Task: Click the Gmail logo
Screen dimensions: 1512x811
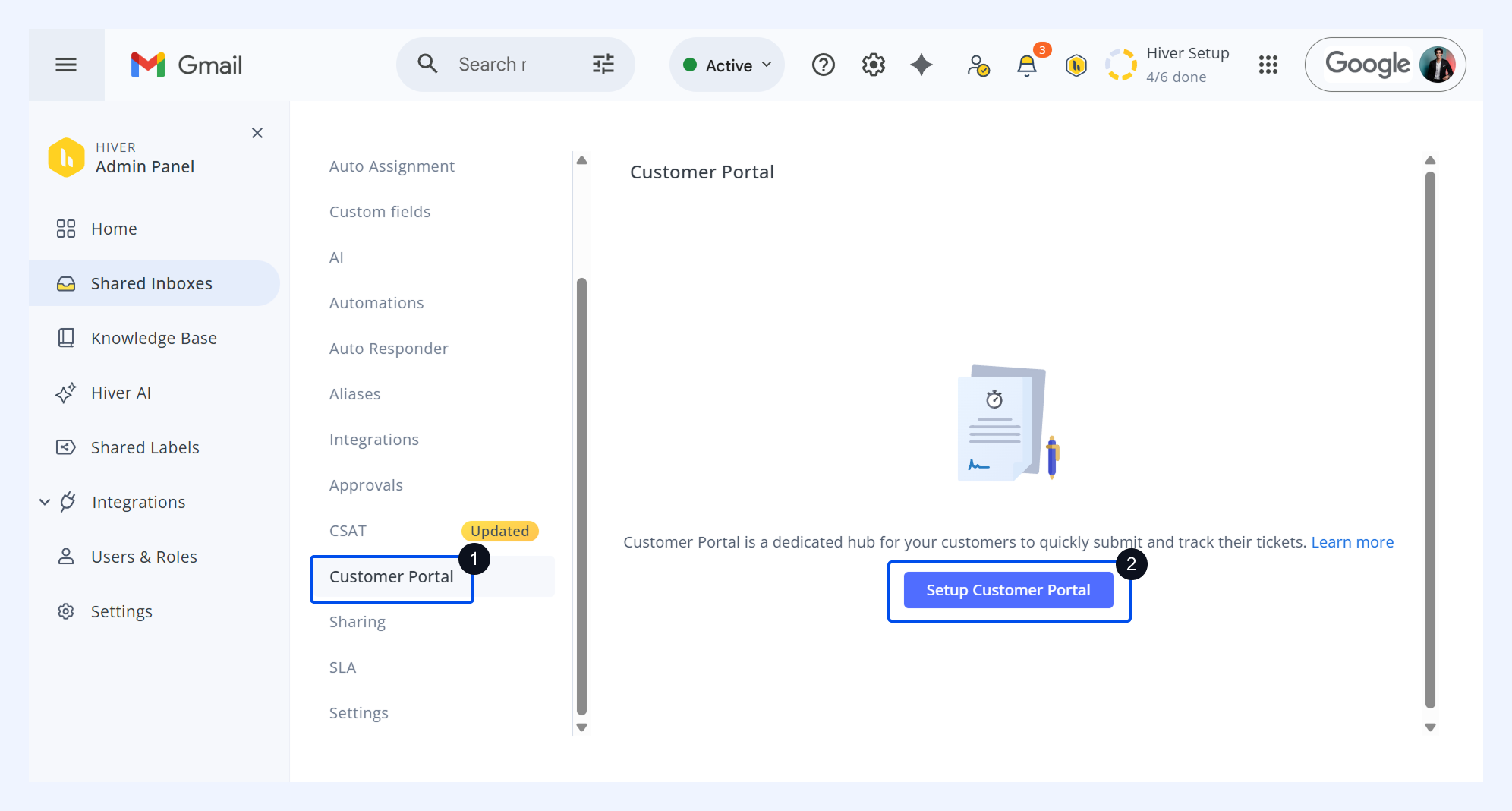Action: (187, 65)
